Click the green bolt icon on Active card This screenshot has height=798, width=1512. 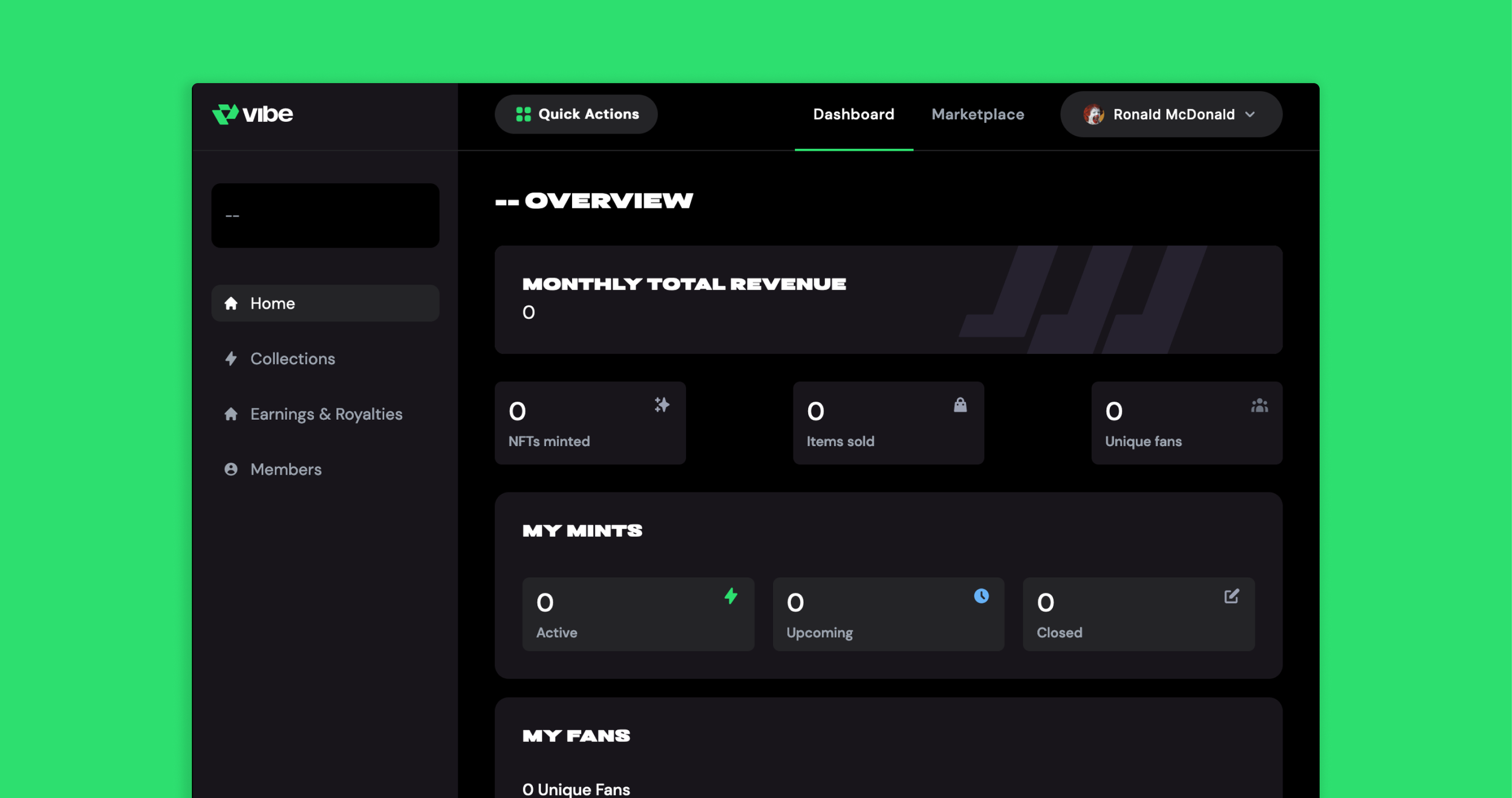731,596
